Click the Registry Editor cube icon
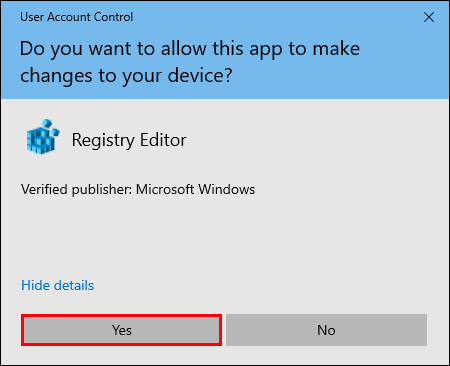 (43, 137)
